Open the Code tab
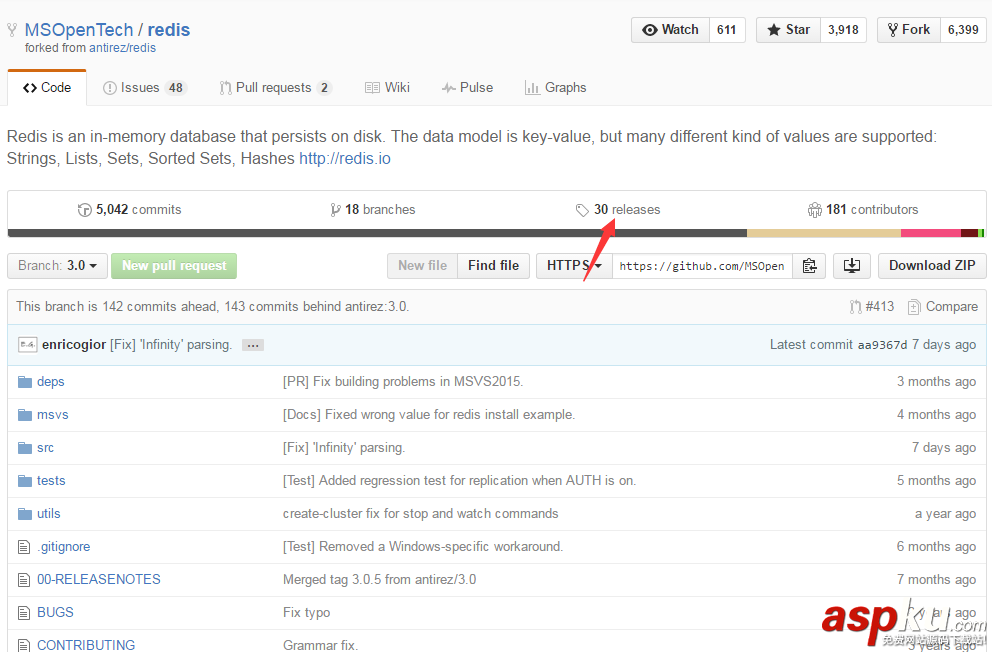This screenshot has height=652, width=992. click(47, 88)
